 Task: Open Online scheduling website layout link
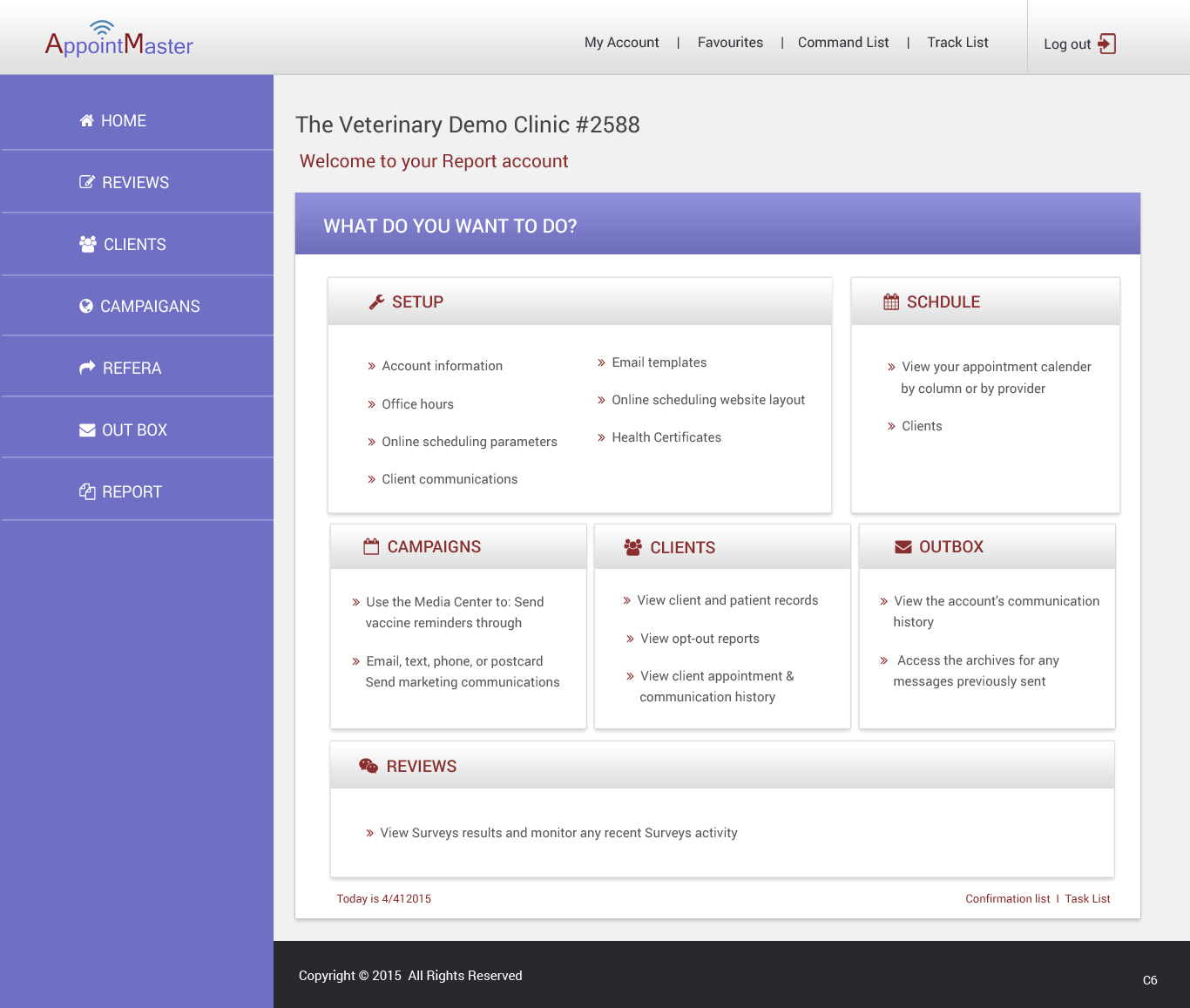click(708, 400)
